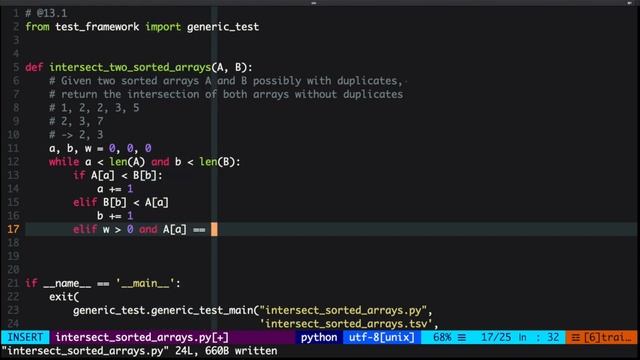Viewport: 640px width, 360px height.
Task: Click the INSERT mode indicator
Action: 25,337
